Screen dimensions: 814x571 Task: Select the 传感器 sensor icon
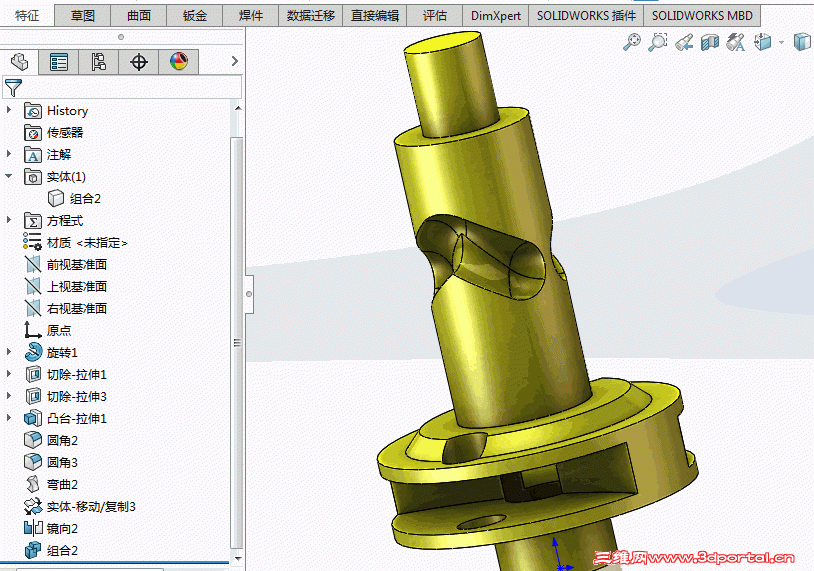pyautogui.click(x=33, y=133)
